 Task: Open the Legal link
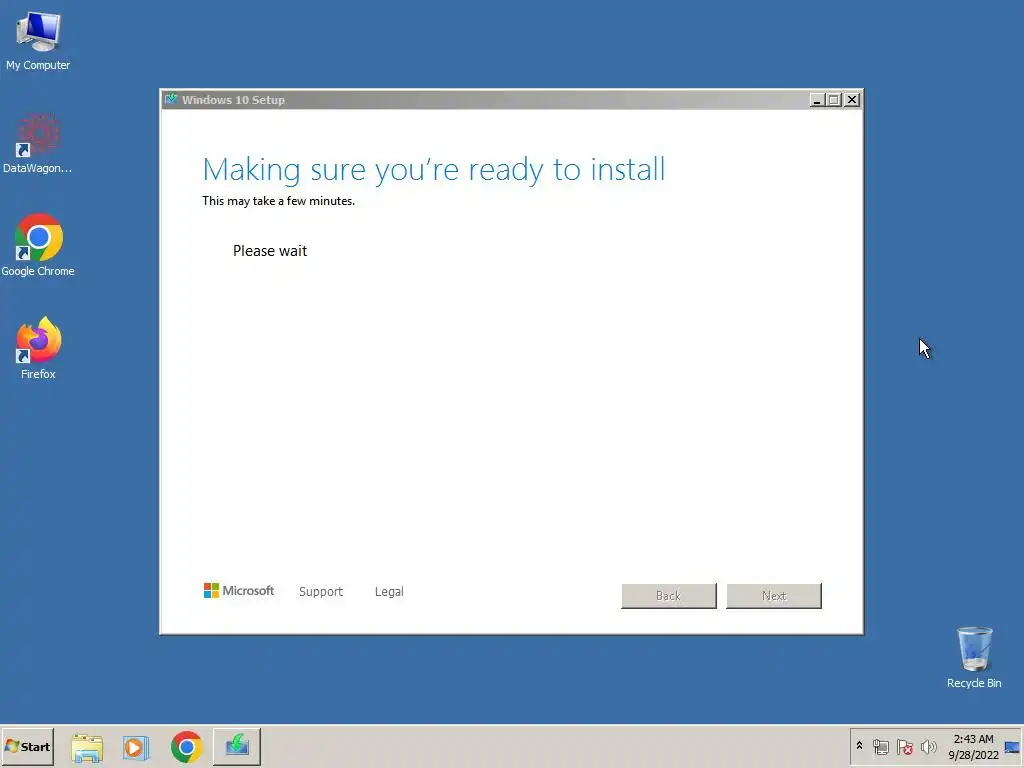pyautogui.click(x=389, y=592)
